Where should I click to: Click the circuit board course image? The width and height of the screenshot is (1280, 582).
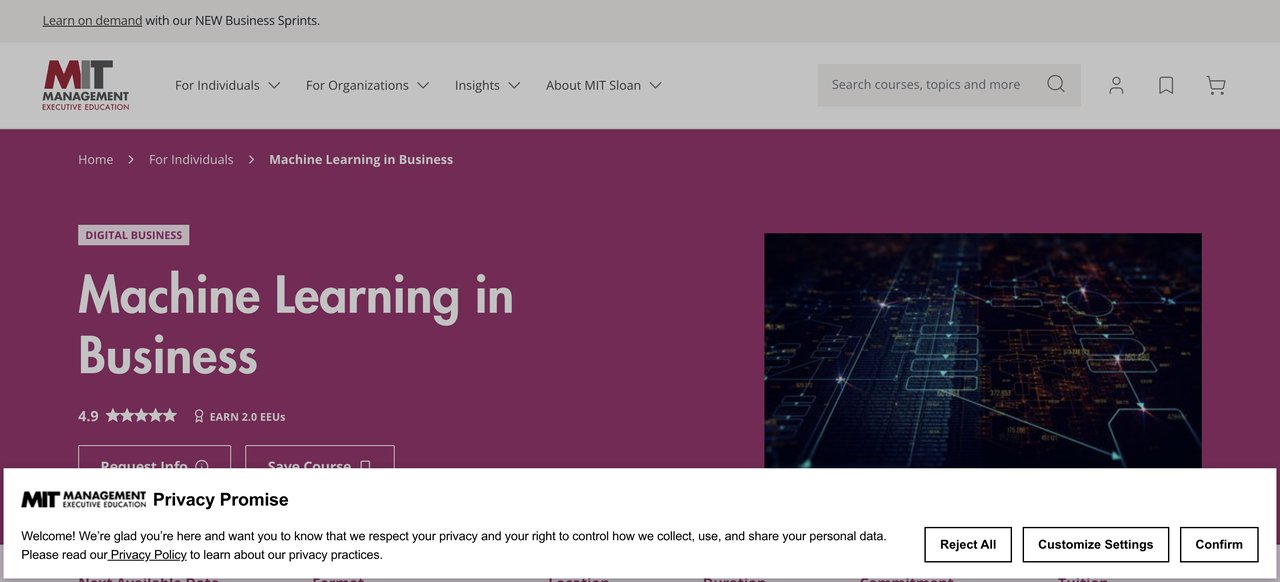click(983, 351)
